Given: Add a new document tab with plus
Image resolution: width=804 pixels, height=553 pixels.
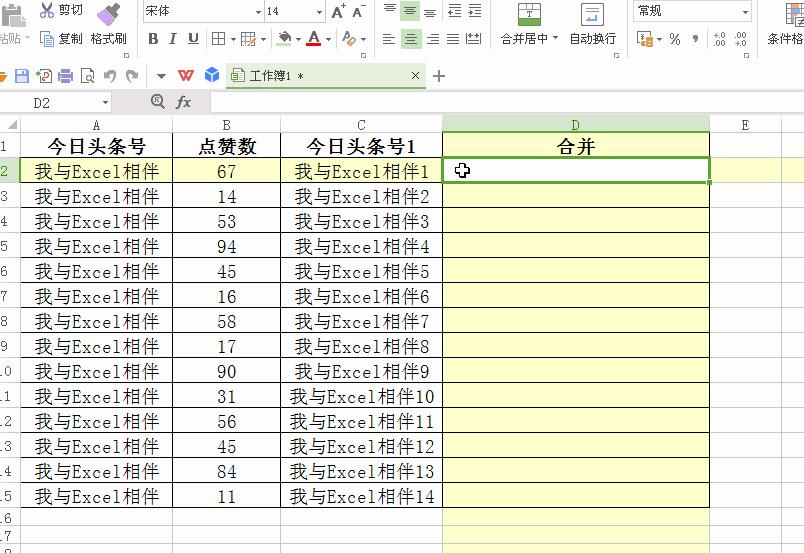Looking at the screenshot, I should click(438, 76).
